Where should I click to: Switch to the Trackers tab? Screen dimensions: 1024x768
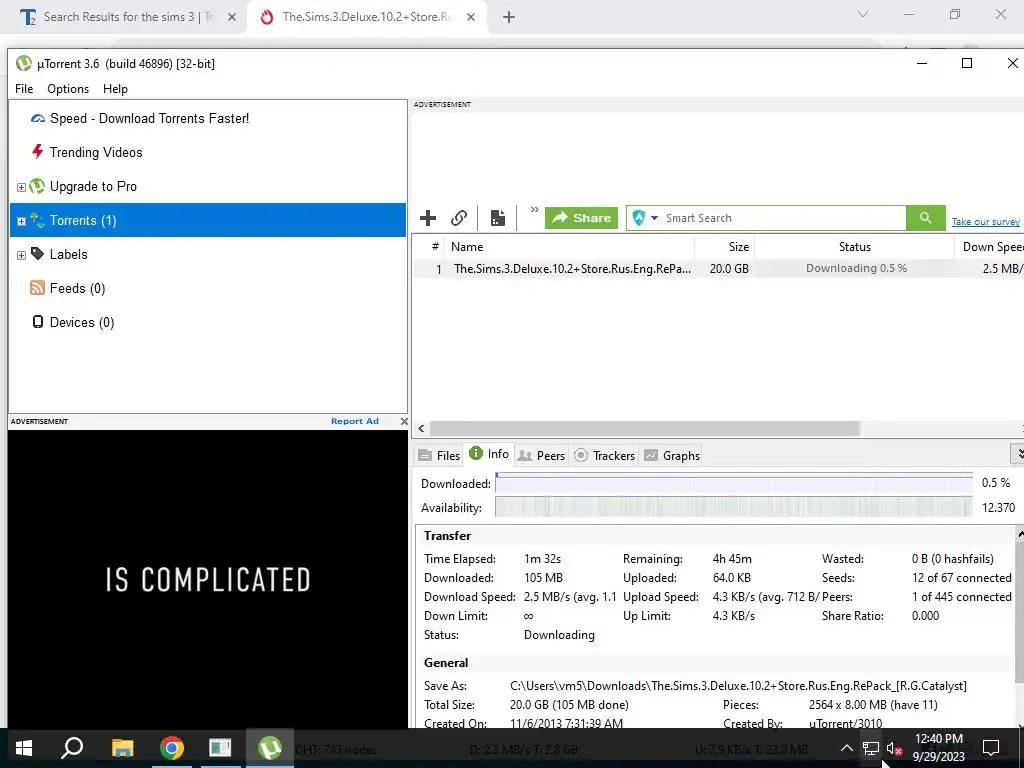click(x=605, y=455)
